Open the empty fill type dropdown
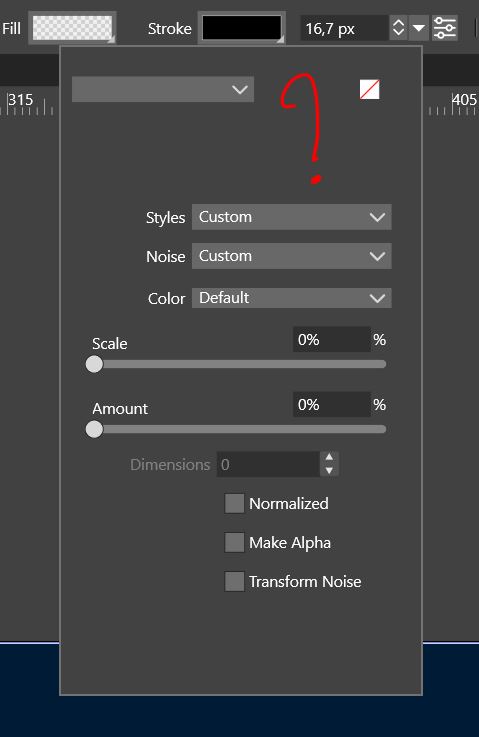Screen dimensions: 479x737 [163, 89]
